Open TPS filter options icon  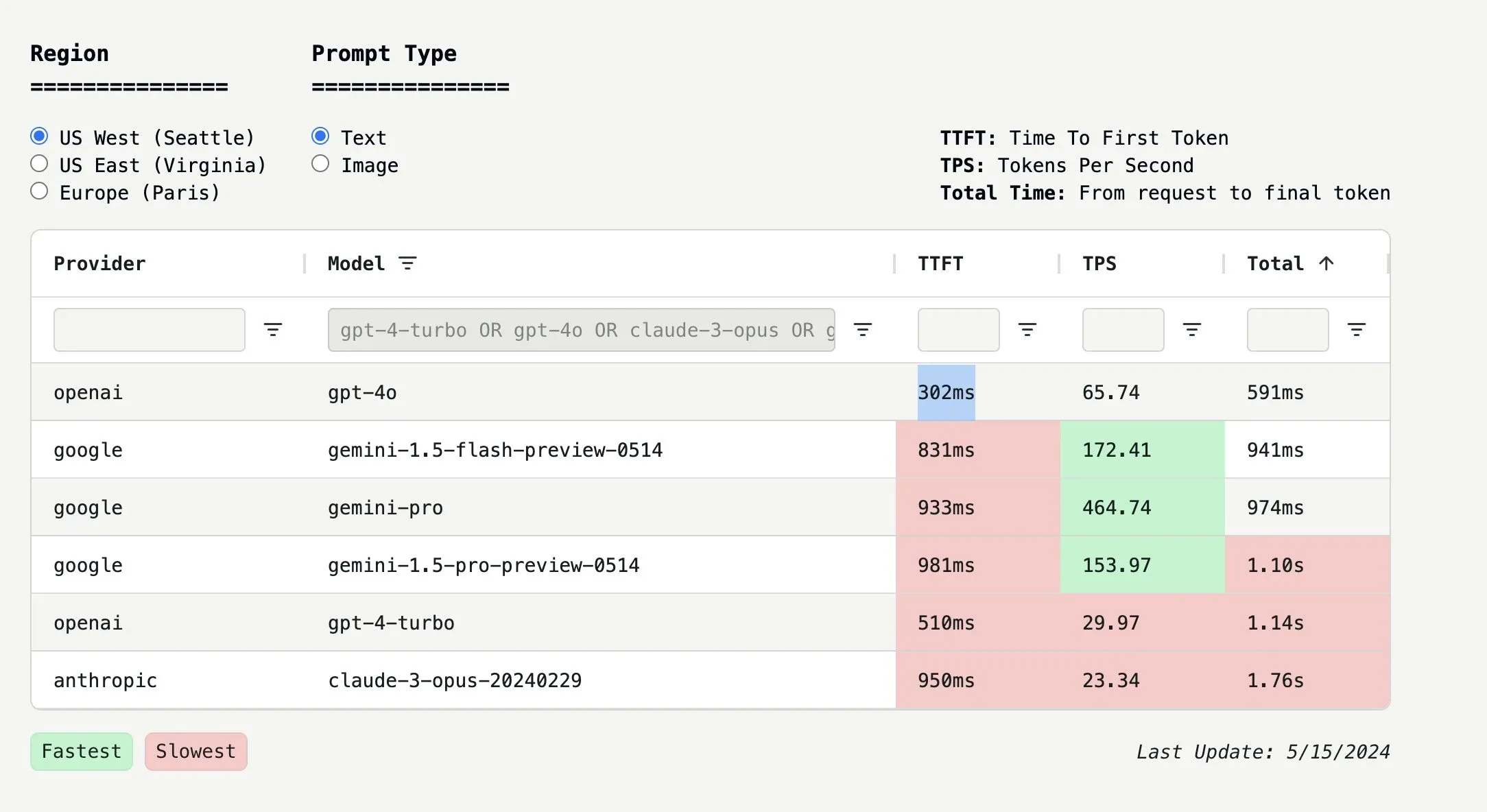pos(1191,330)
